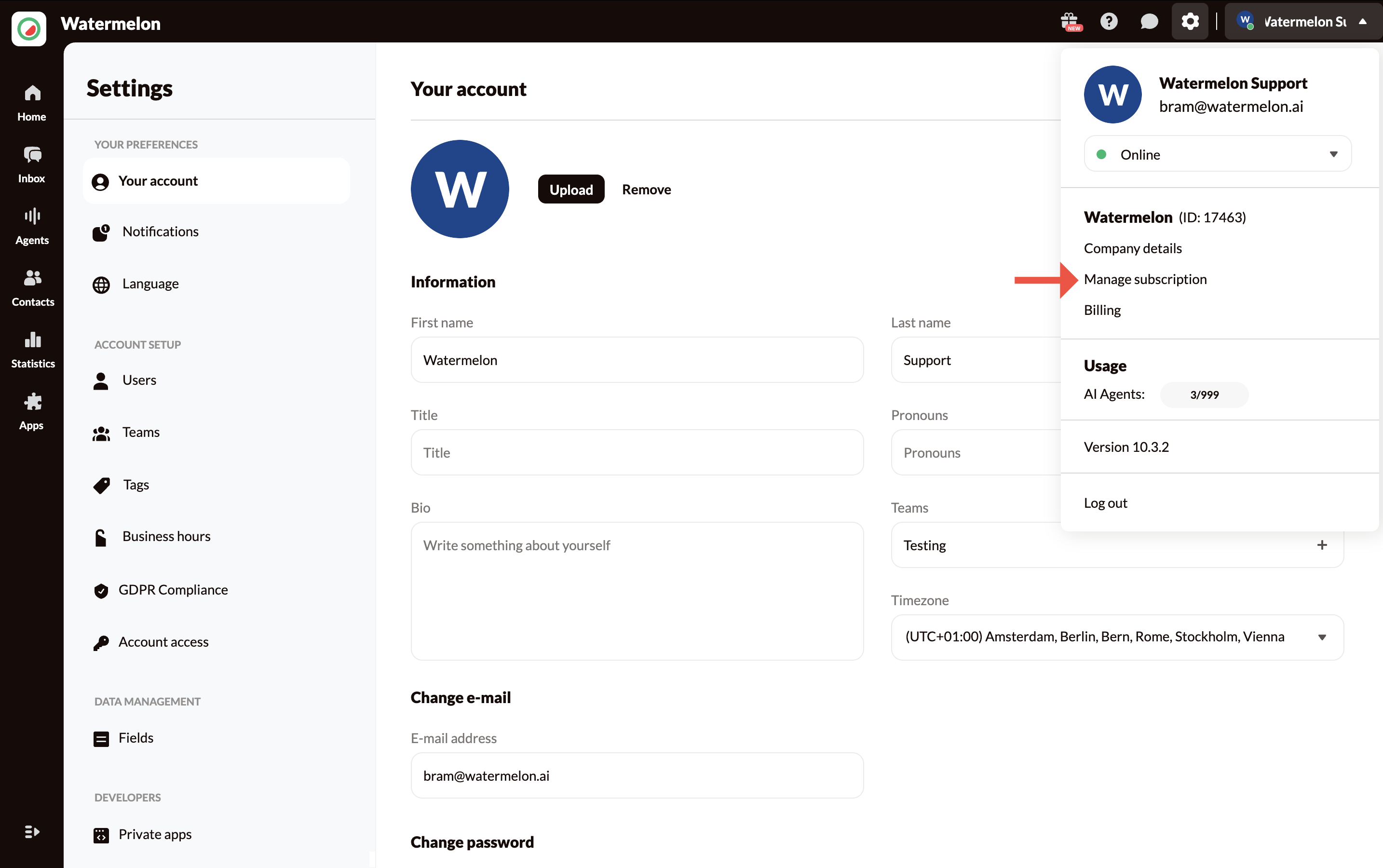1383x868 pixels.
Task: Click the Your account person icon
Action: point(100,182)
